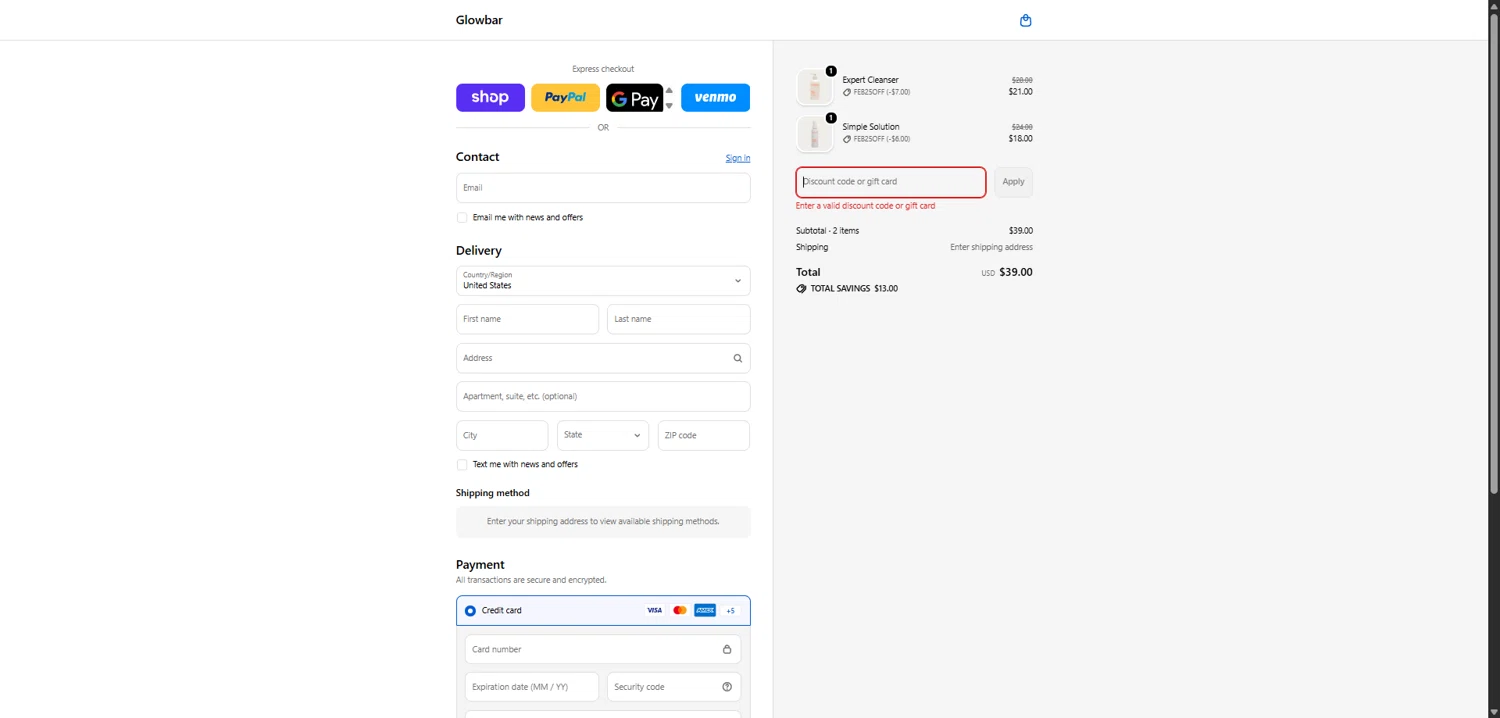The width and height of the screenshot is (1500, 718).
Task: Click the Mastercard logo
Action: [680, 610]
